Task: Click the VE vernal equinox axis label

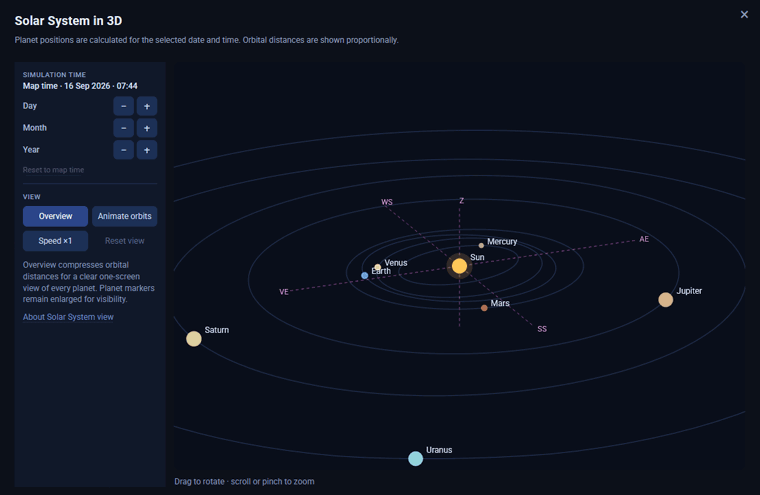Action: click(284, 292)
